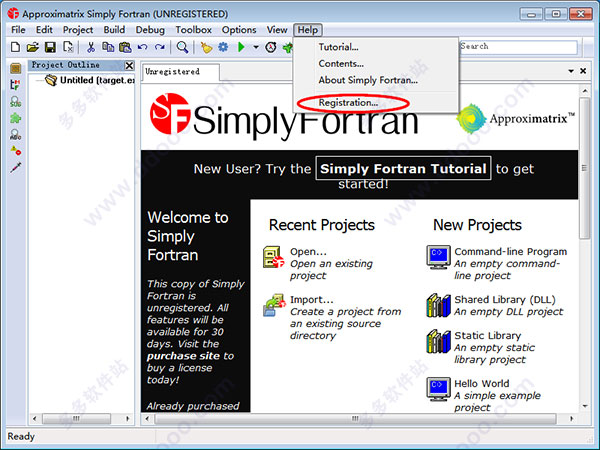The image size is (600, 450).
Task: Open the Options menu
Action: (x=239, y=30)
